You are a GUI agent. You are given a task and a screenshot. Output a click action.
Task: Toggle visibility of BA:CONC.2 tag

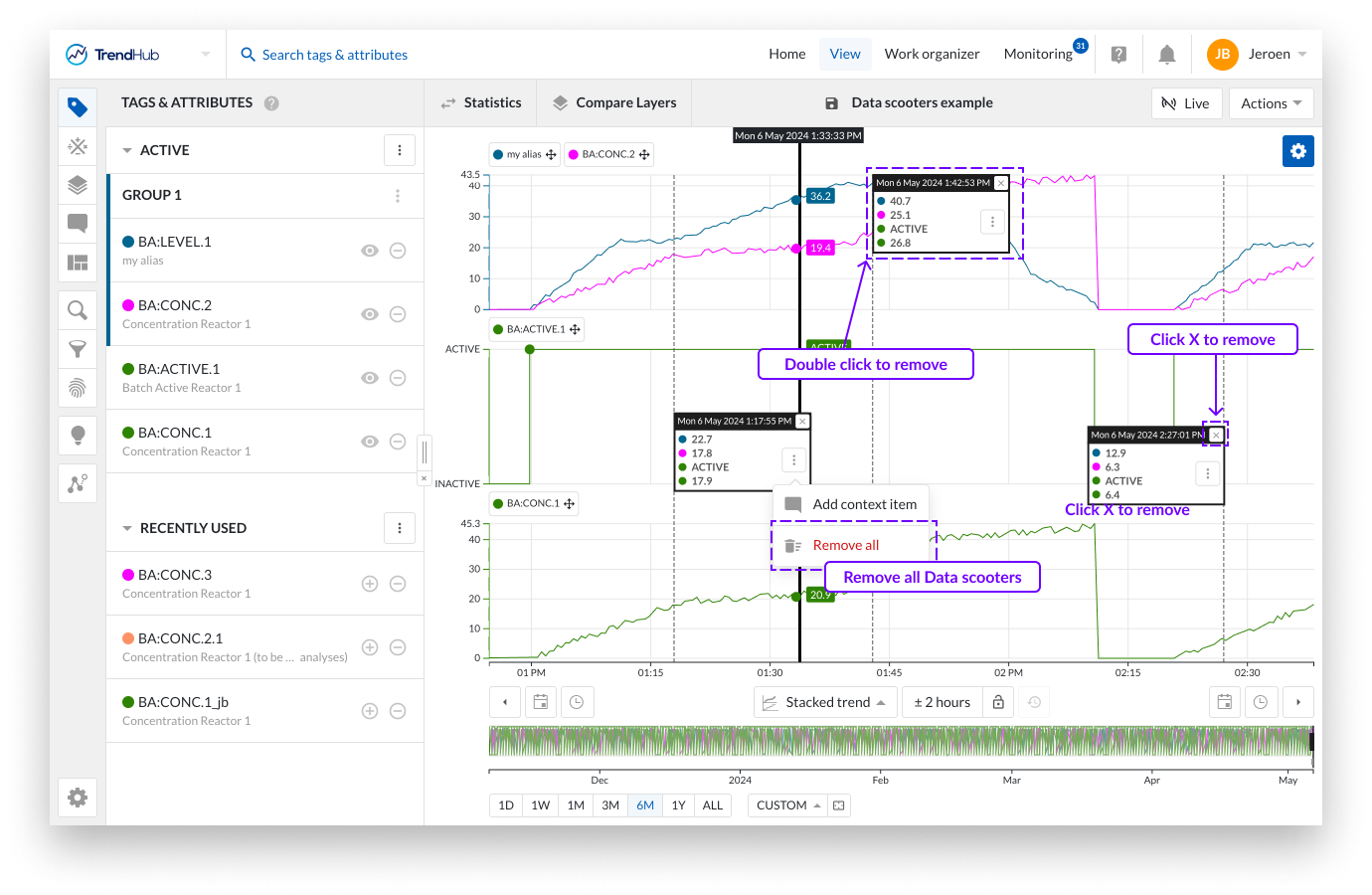(370, 314)
